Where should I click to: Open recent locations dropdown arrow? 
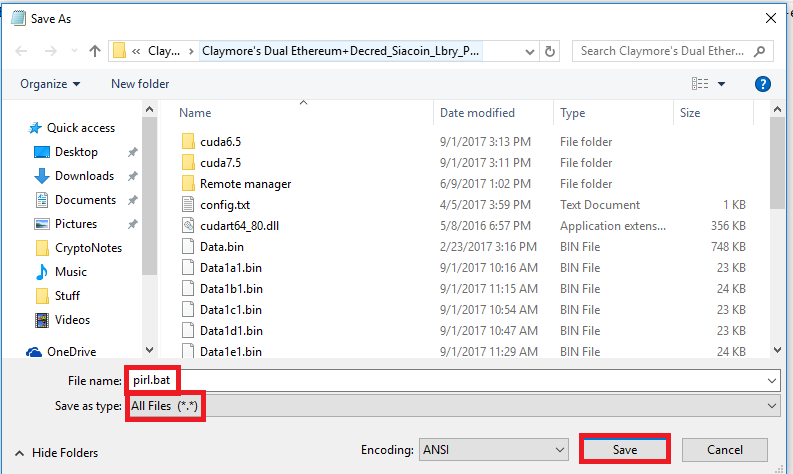(74, 51)
